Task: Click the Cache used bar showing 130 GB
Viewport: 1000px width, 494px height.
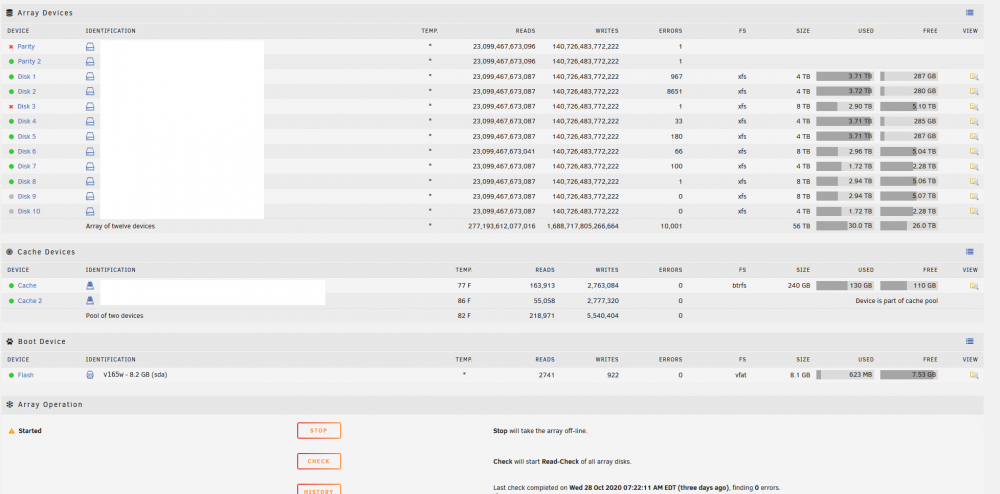Action: (x=845, y=286)
